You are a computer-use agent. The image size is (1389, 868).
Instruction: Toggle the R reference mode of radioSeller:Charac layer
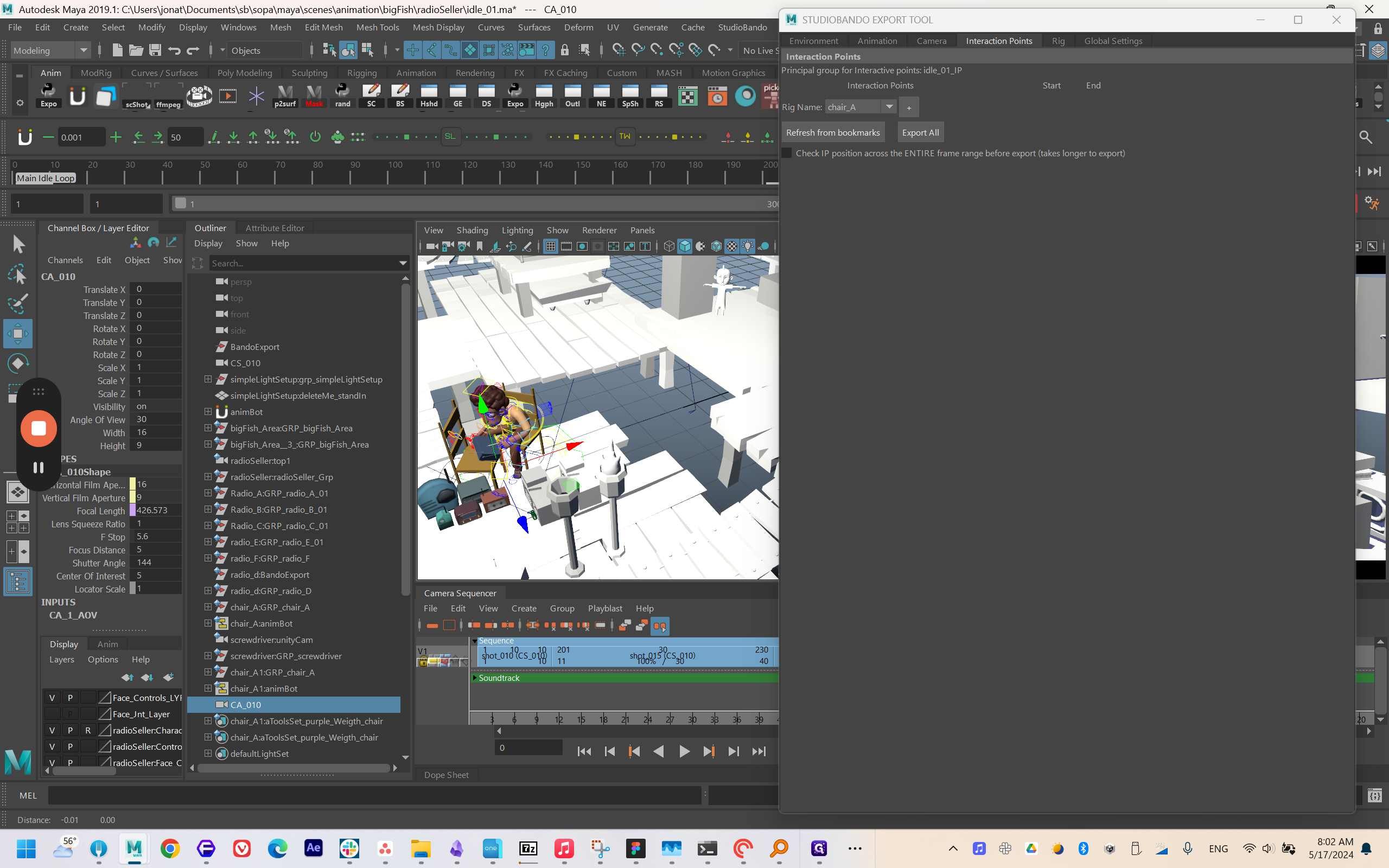pyautogui.click(x=88, y=730)
